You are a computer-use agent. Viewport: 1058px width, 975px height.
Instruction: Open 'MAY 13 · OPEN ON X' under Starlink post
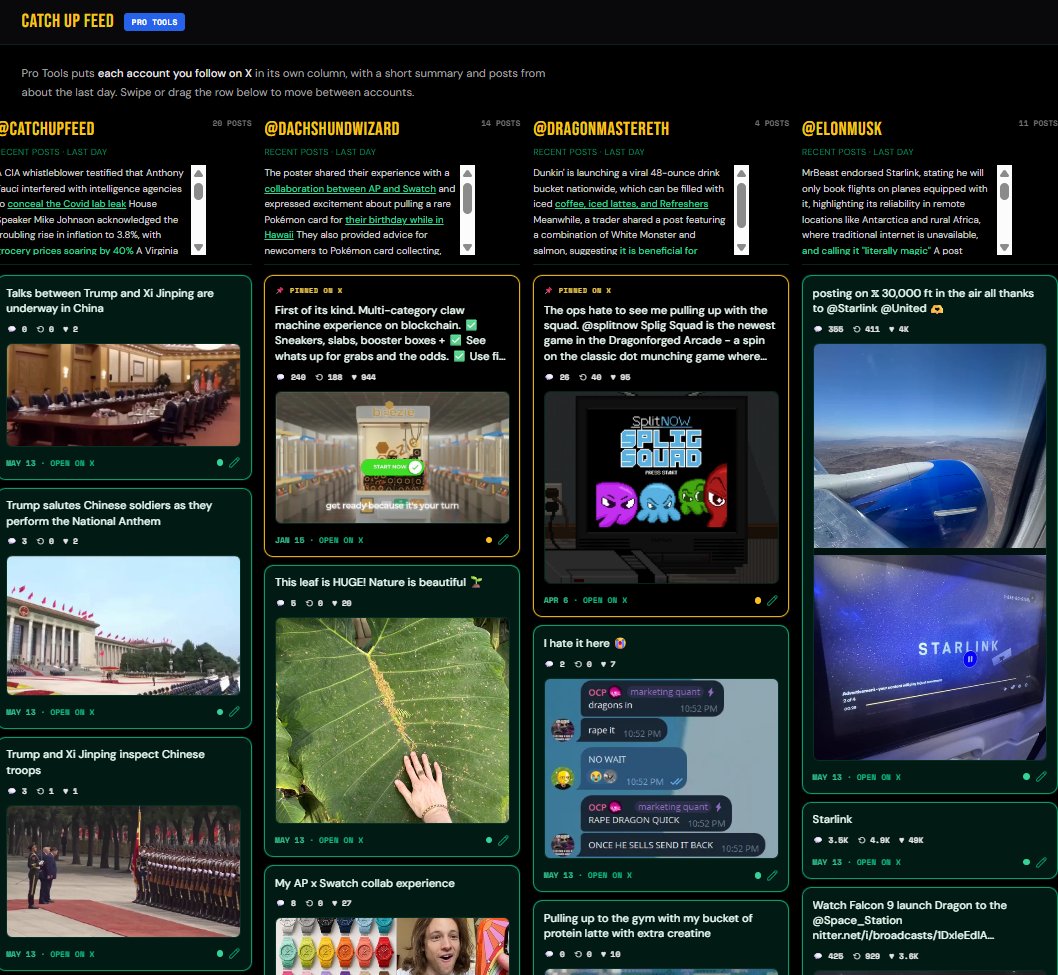point(856,862)
